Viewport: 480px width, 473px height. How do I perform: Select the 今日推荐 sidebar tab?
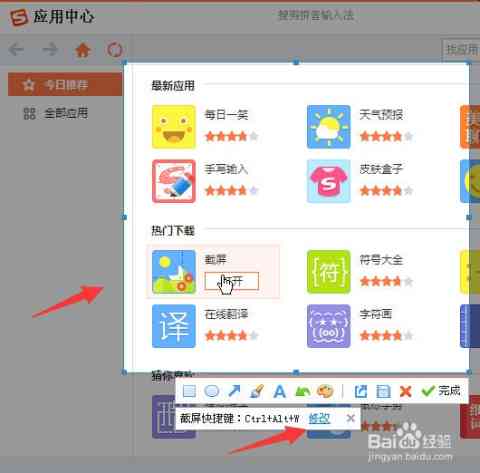pos(65,85)
